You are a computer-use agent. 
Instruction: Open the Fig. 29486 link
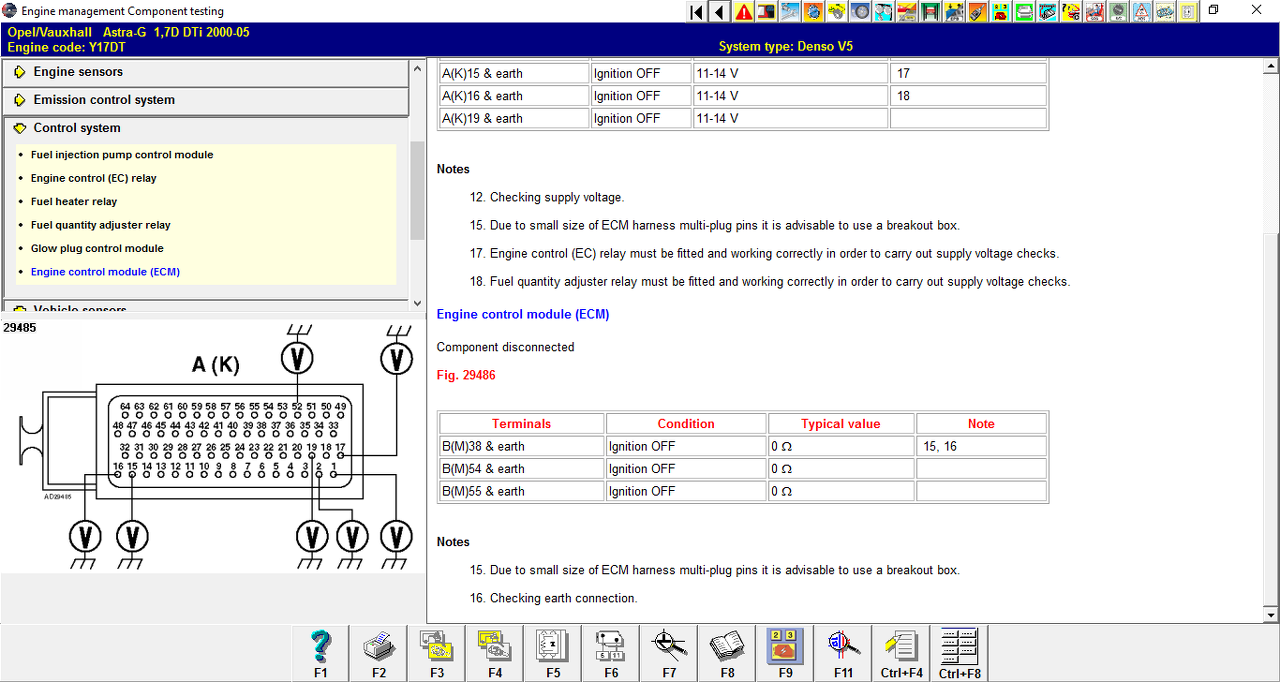coord(466,375)
